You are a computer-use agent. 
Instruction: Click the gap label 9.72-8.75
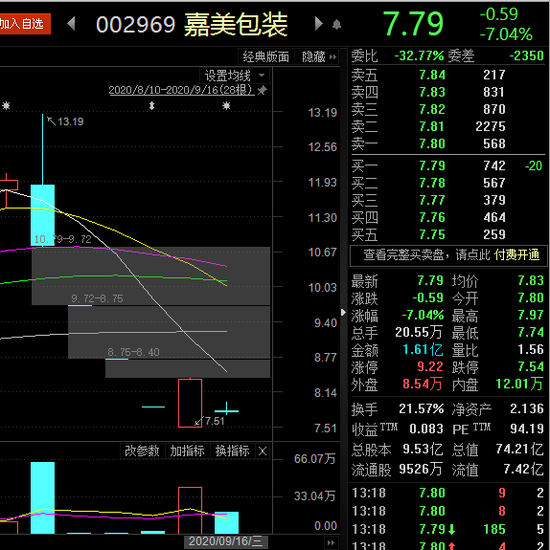pos(97,299)
